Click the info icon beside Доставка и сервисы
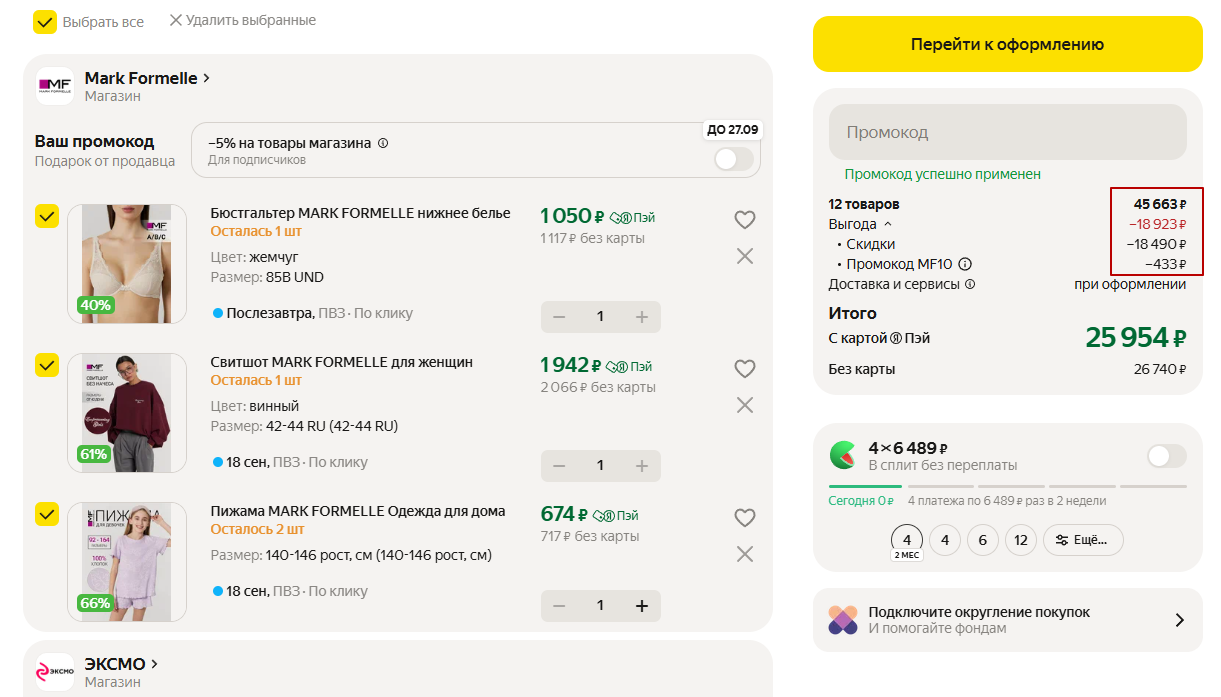 969,285
